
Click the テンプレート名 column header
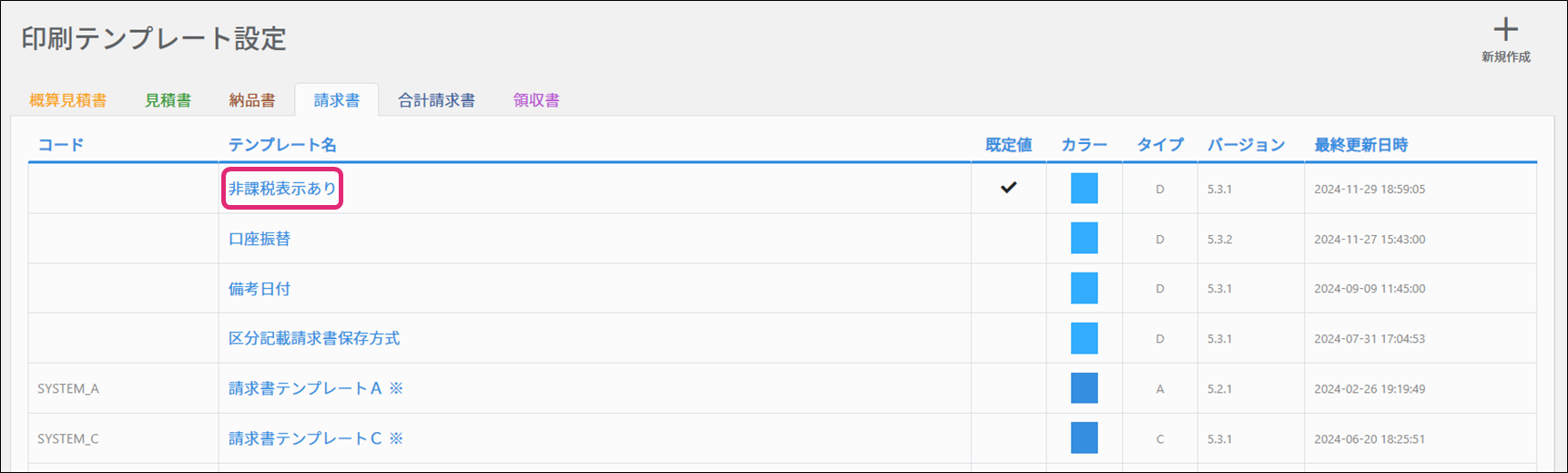click(x=282, y=145)
